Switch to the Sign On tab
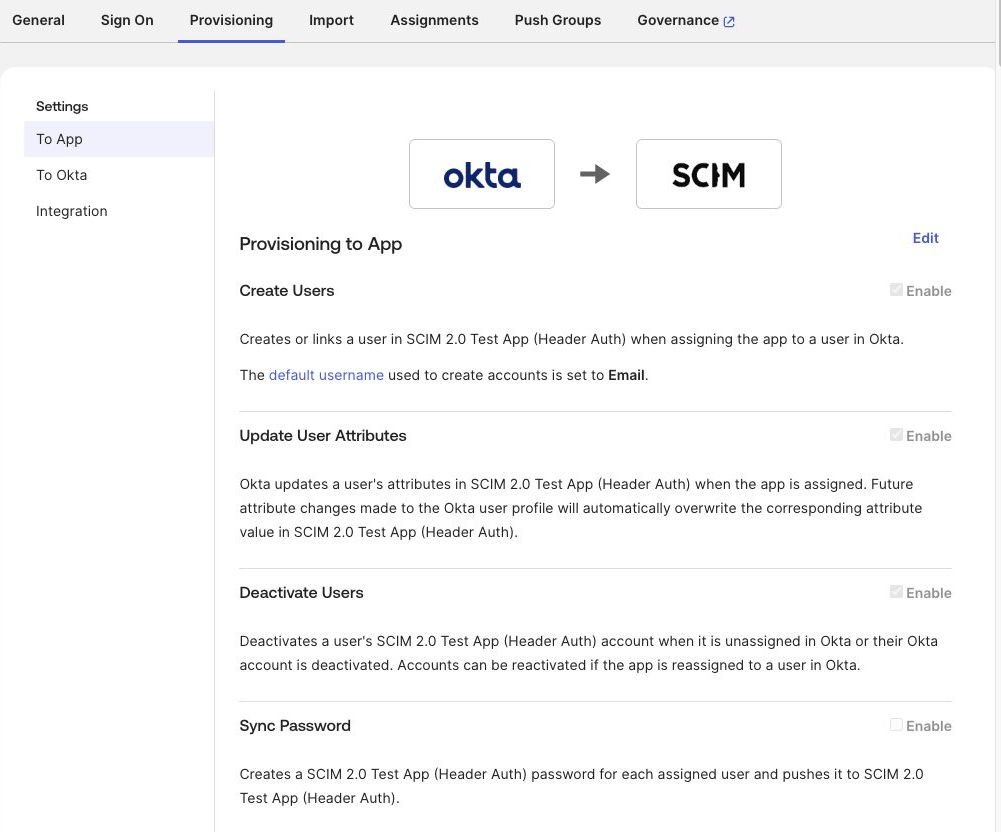This screenshot has width=1001, height=832. (127, 20)
